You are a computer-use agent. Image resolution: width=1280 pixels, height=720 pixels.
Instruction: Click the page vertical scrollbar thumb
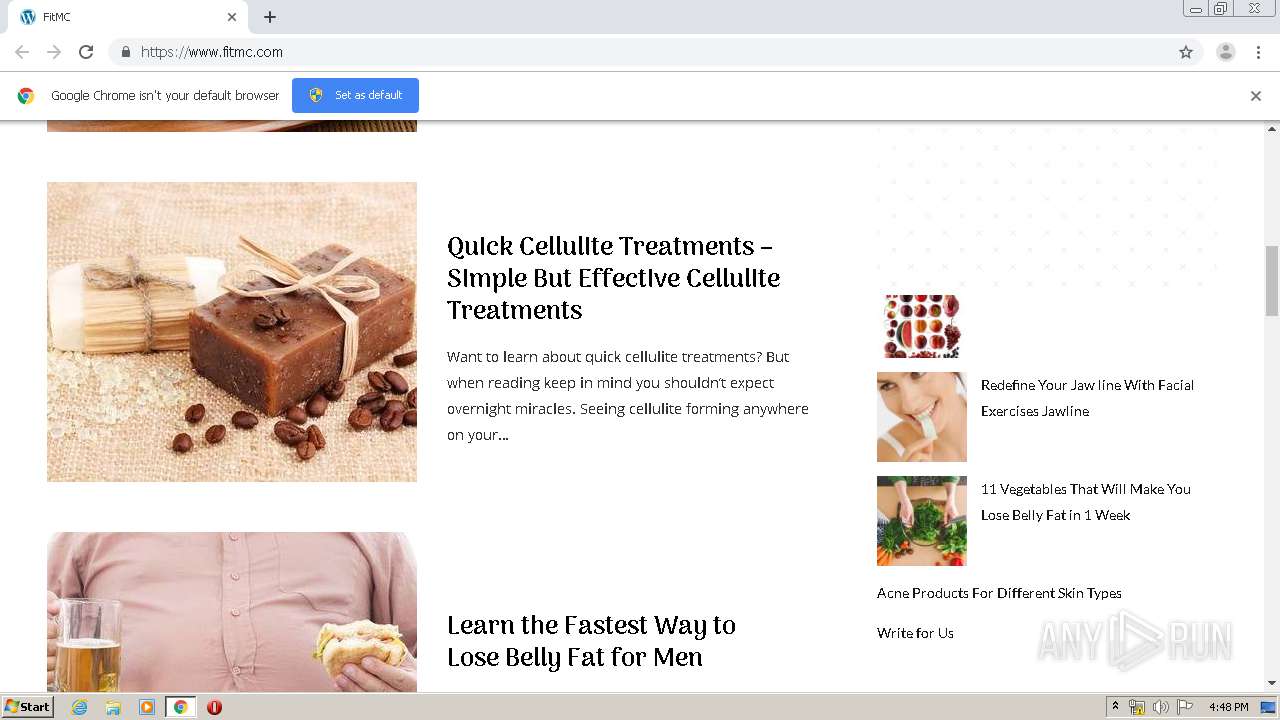point(1272,281)
